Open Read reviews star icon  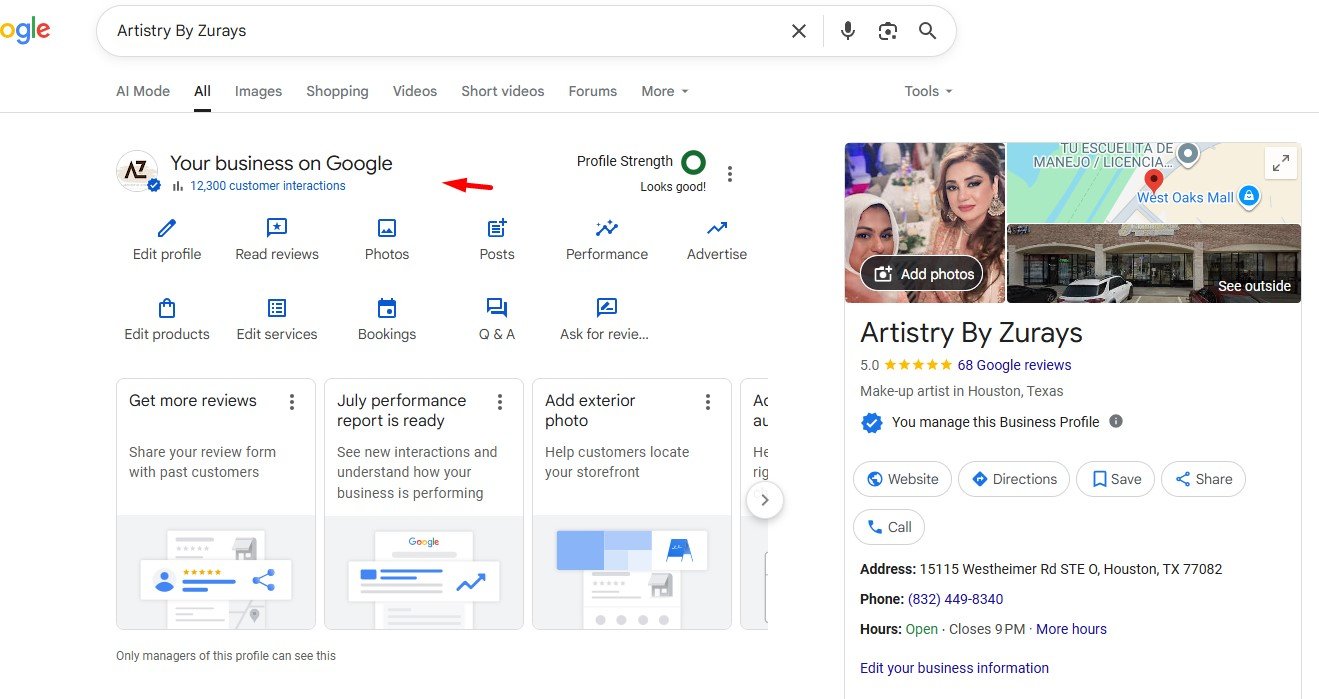point(277,228)
